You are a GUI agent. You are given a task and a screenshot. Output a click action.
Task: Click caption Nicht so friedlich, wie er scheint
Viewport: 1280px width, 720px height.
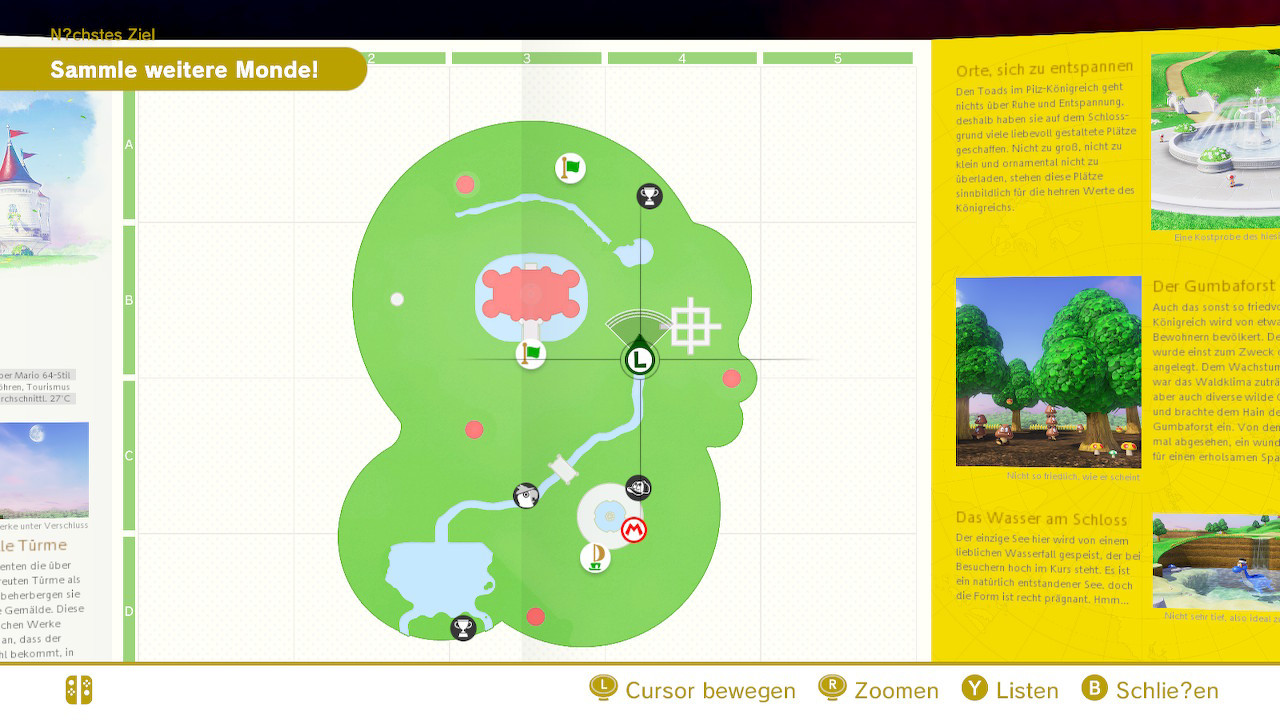click(x=1073, y=477)
